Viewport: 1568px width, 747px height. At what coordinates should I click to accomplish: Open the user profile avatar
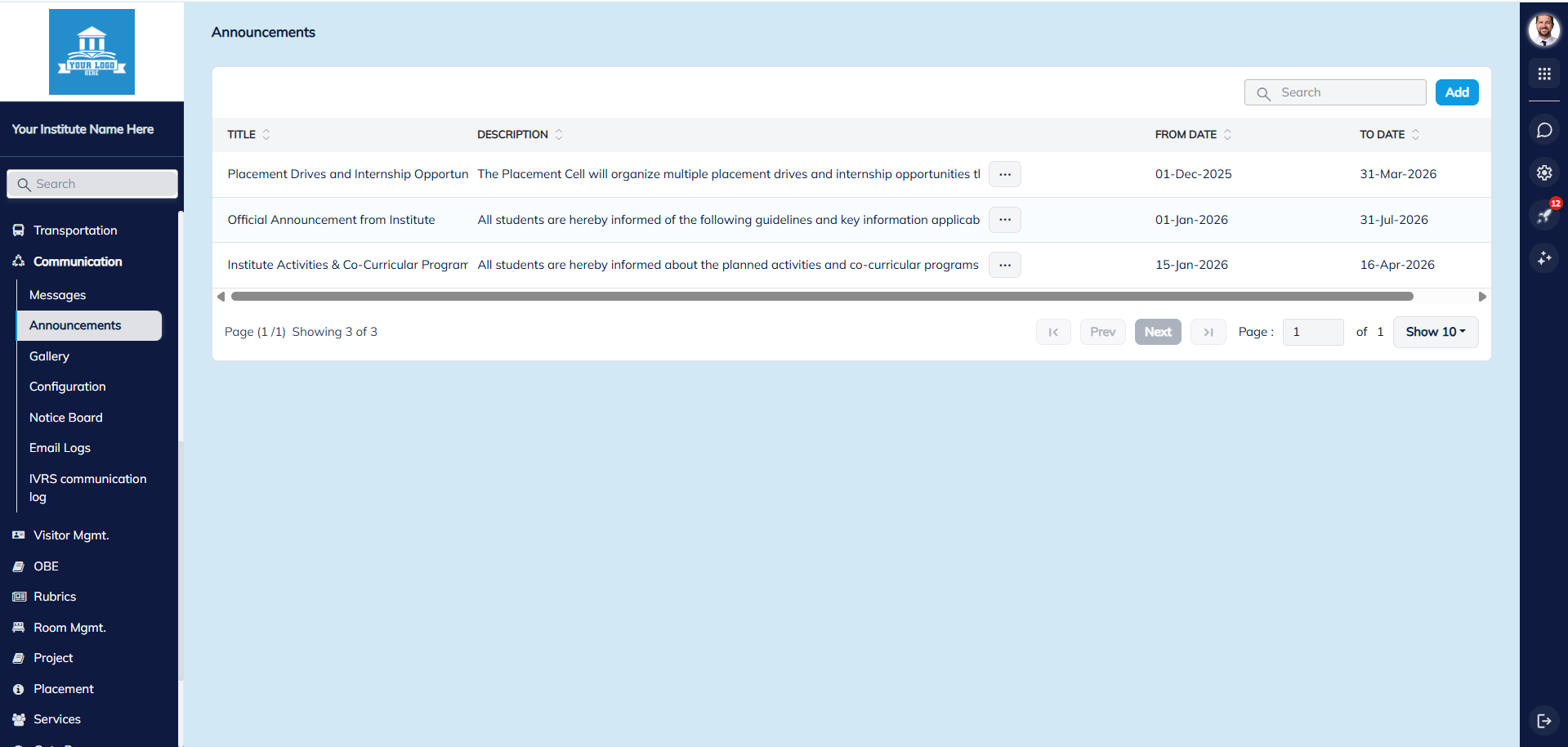point(1543,30)
